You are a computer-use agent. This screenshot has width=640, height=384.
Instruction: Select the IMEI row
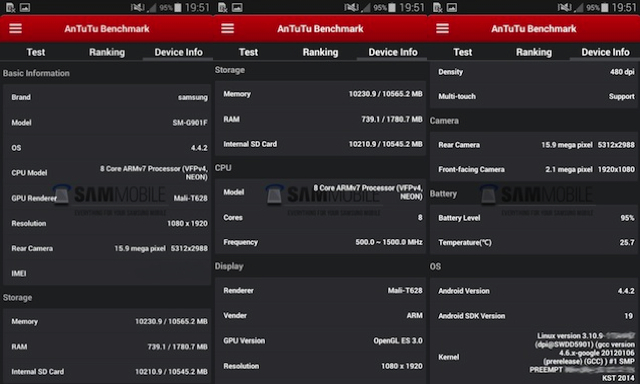pyautogui.click(x=107, y=273)
